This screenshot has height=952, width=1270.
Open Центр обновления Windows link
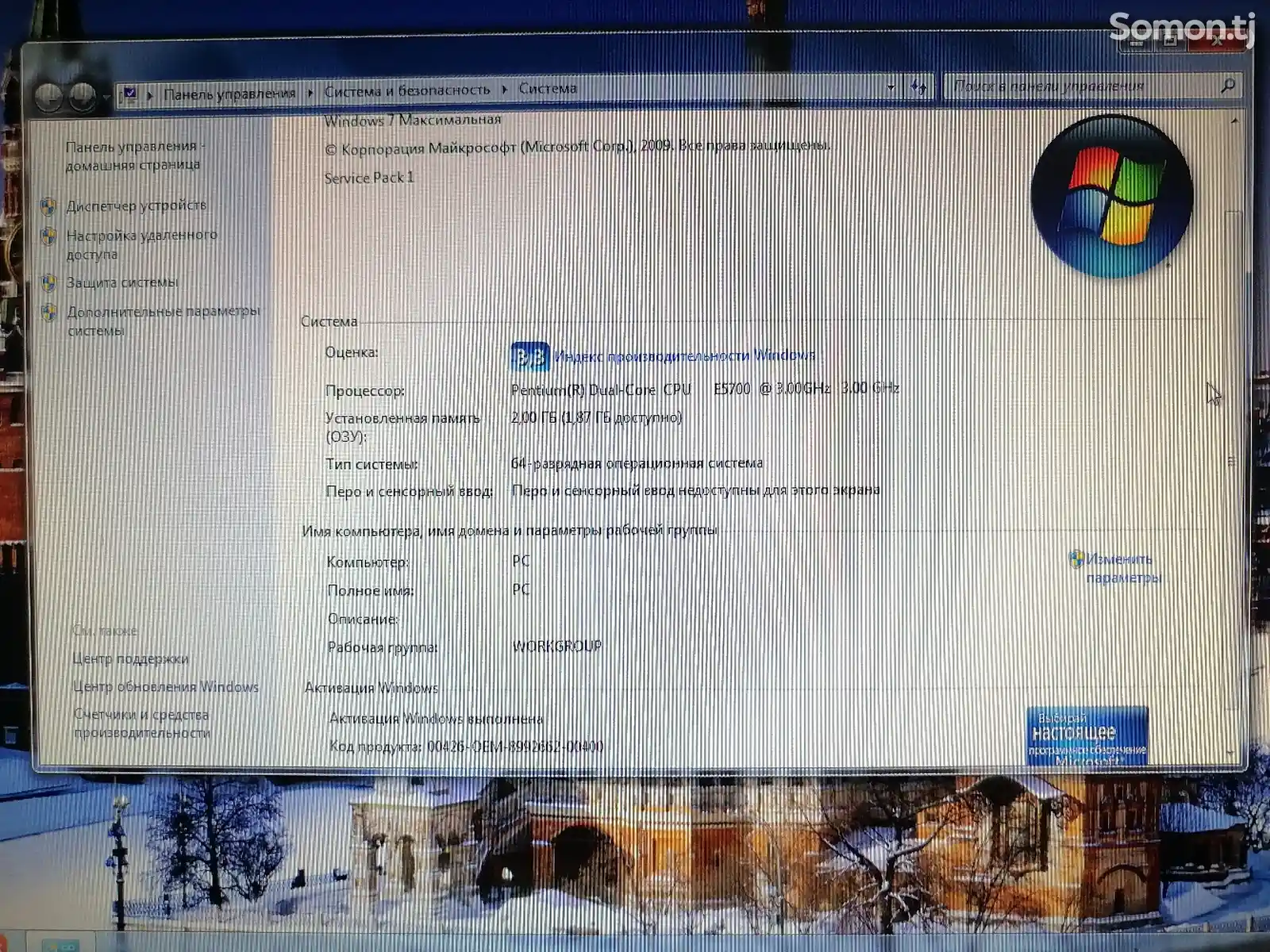[x=166, y=687]
